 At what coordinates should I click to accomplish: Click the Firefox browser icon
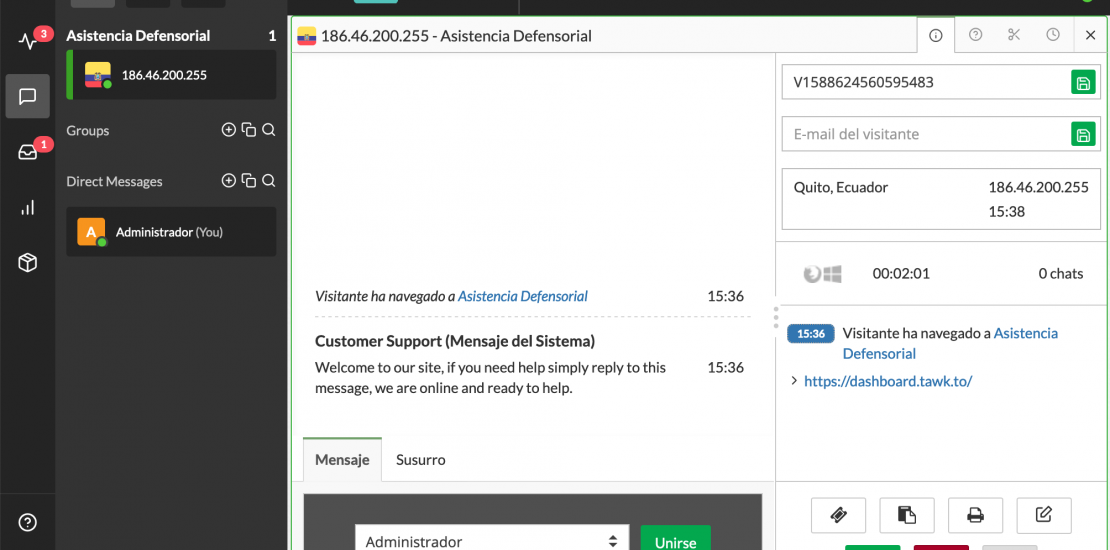[812, 274]
